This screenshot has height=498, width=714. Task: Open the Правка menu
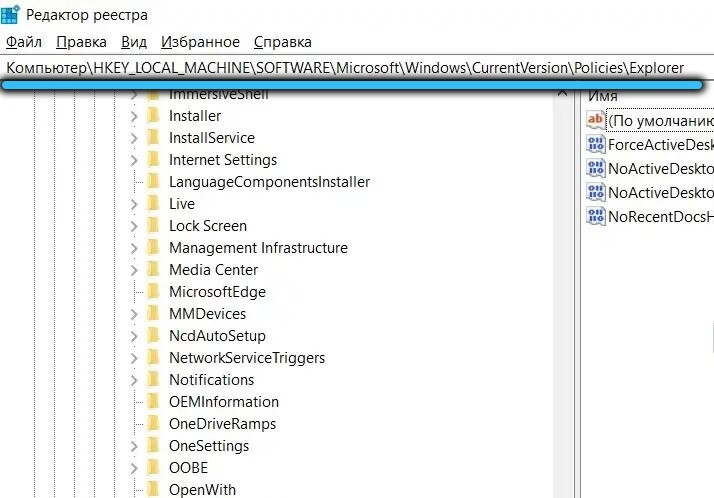[x=82, y=42]
